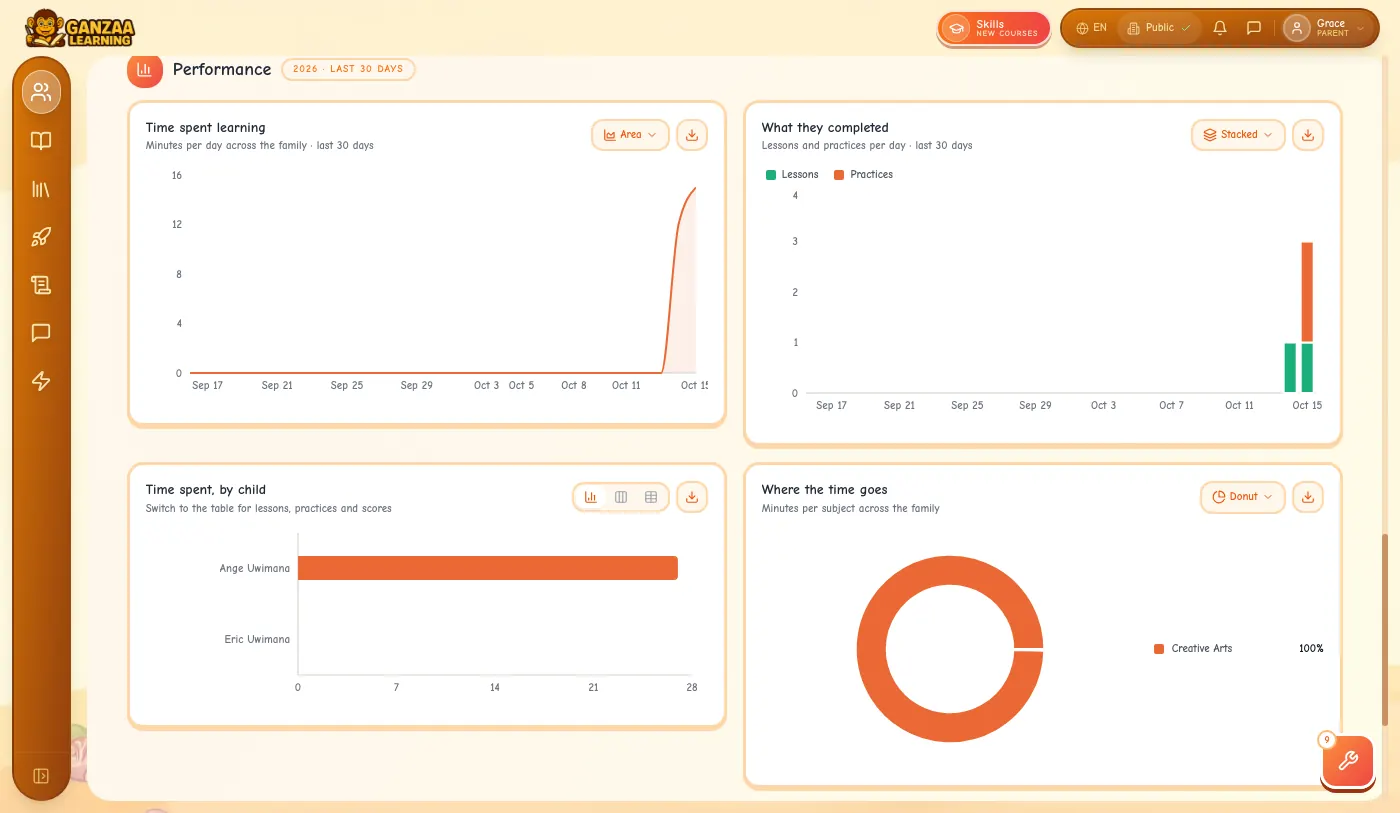
Task: Select the lightning bolt sidebar icon
Action: tap(41, 381)
